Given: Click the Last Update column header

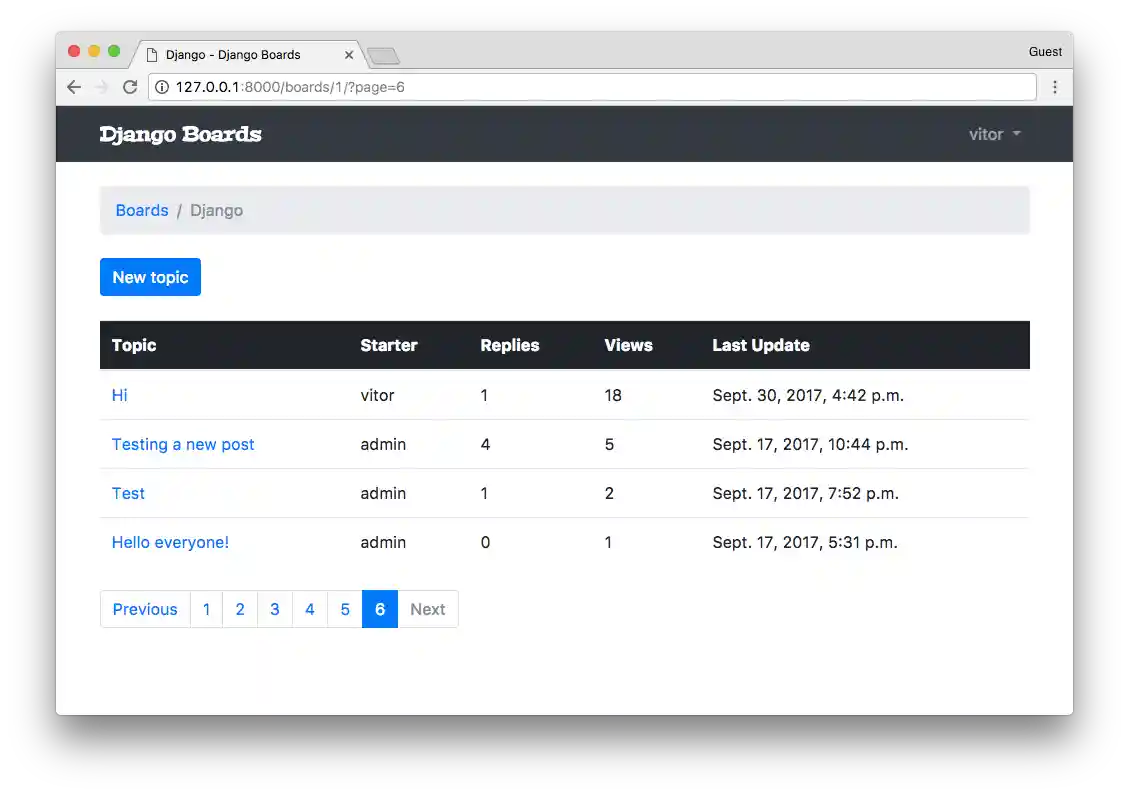Looking at the screenshot, I should click(x=761, y=345).
